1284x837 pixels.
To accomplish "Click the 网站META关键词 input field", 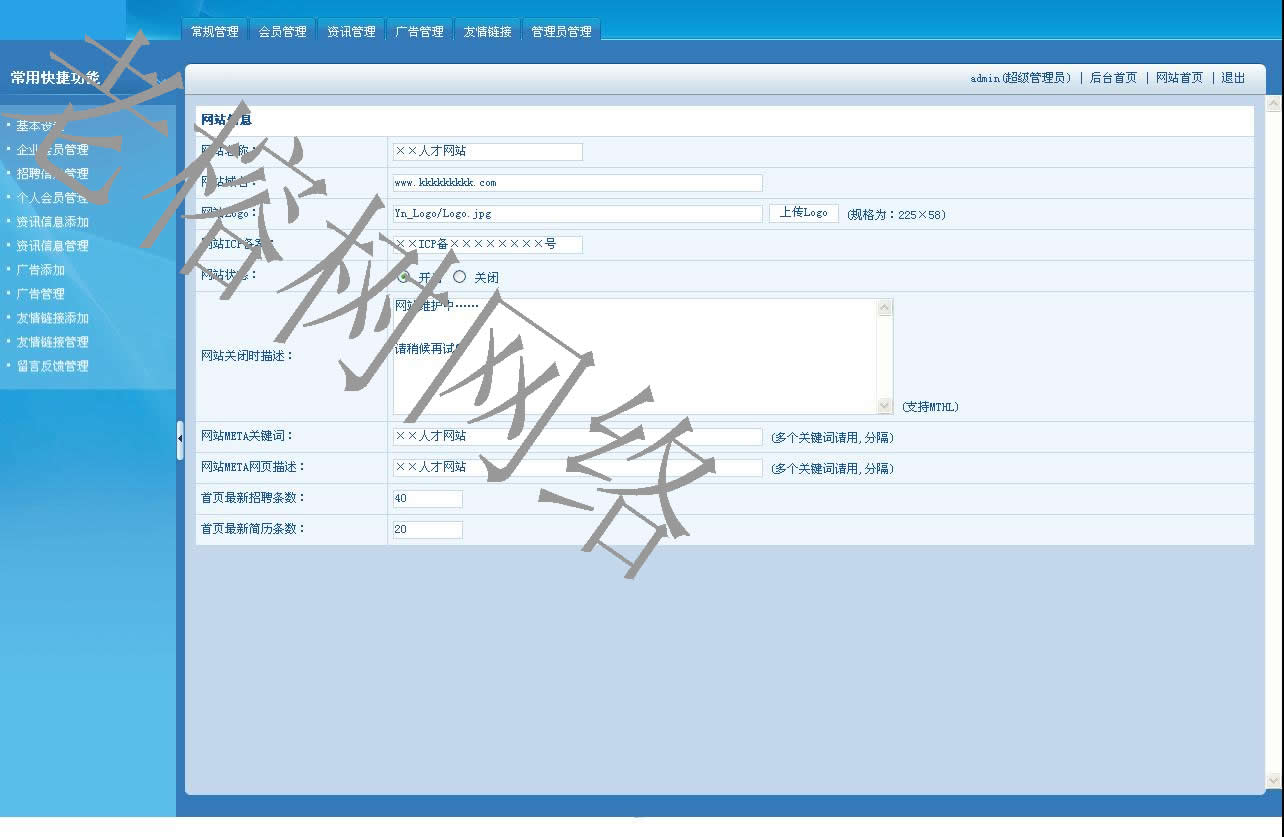I will [x=577, y=437].
